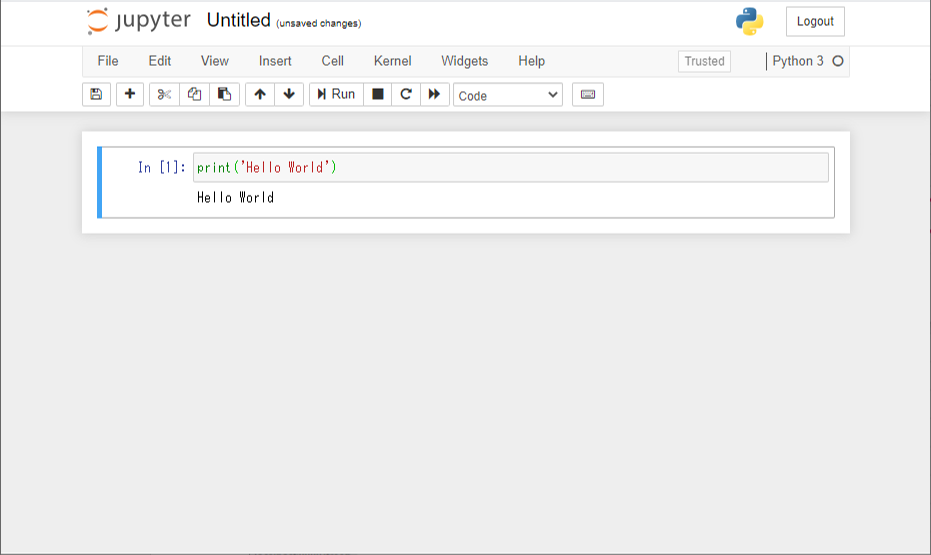
Task: Copy selected cells icon
Action: 195,94
